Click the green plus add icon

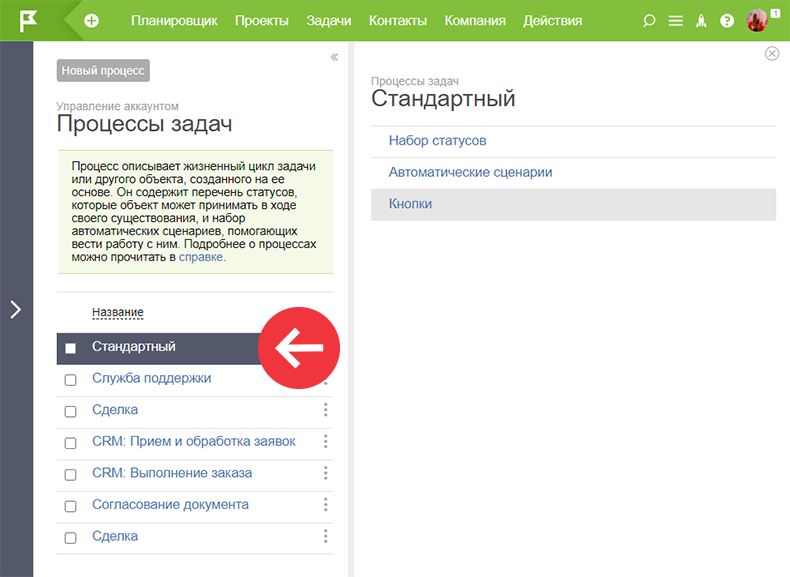tap(91, 21)
